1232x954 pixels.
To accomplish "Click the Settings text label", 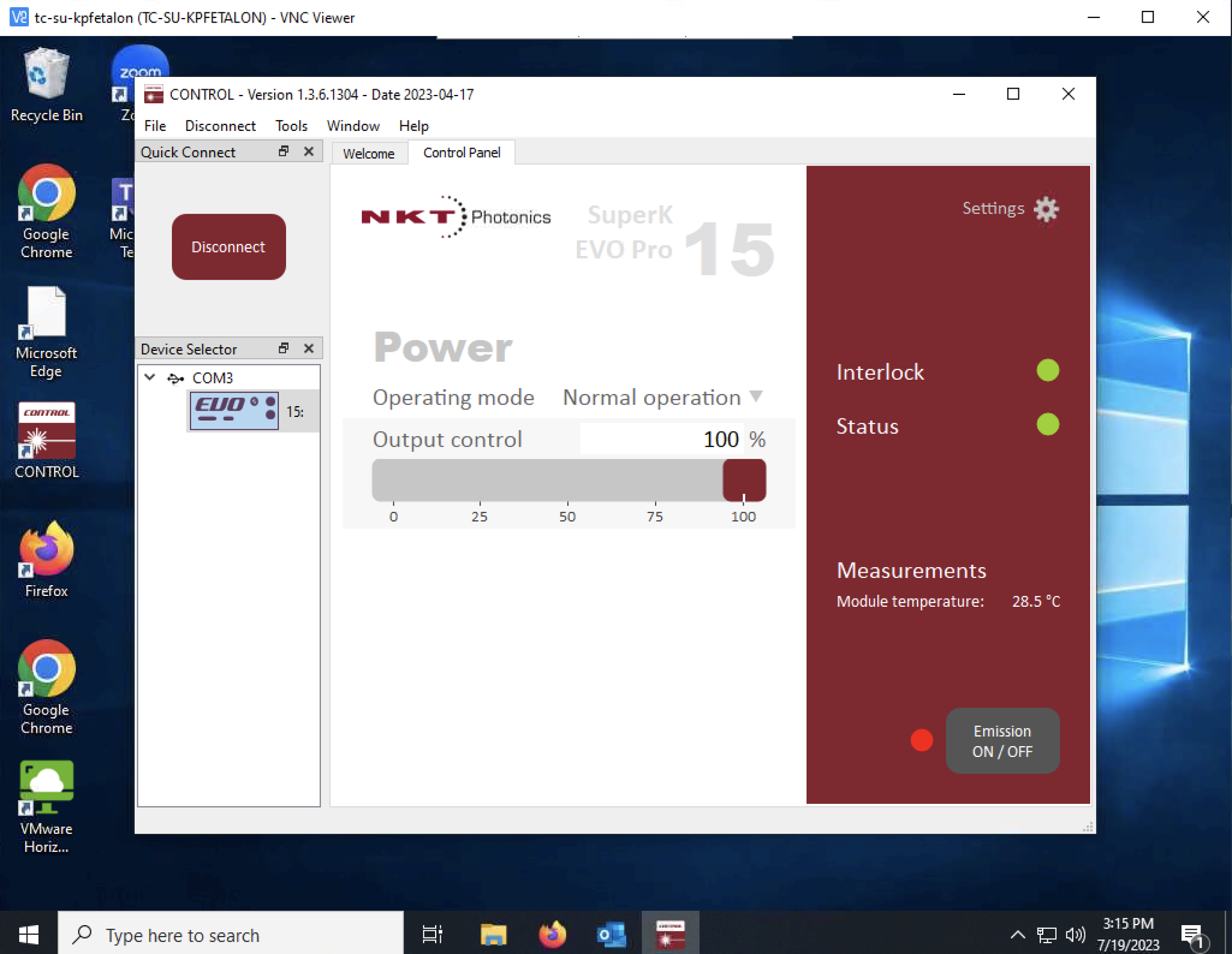I will [993, 208].
